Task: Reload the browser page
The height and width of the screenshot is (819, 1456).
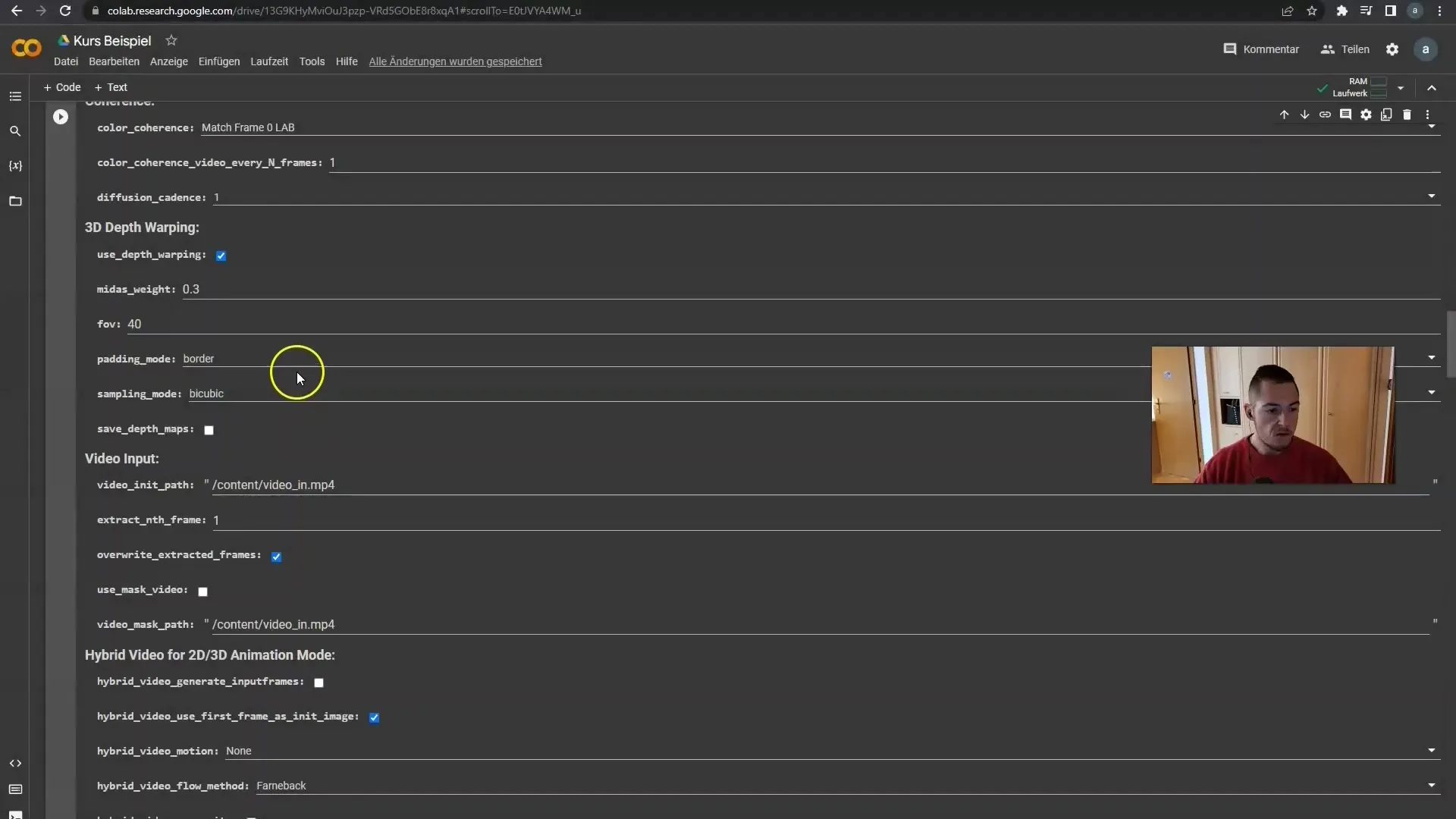Action: click(65, 11)
